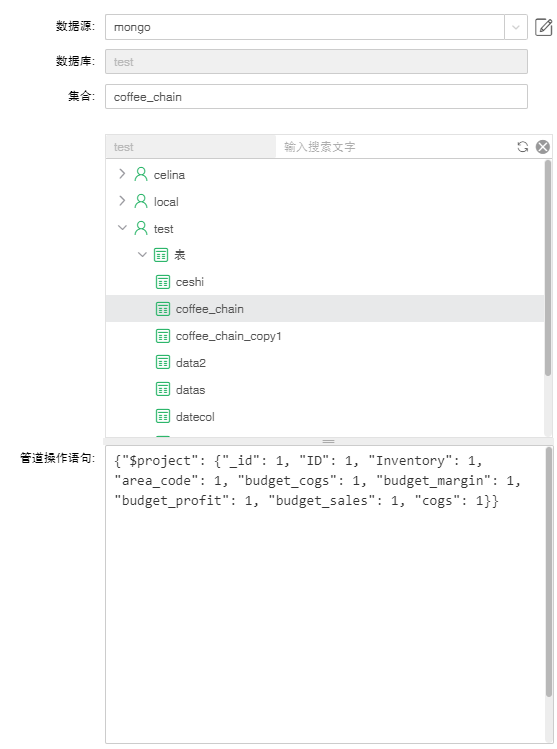557x749 pixels.
Task: Click inside the pipeline statement text area
Action: pyautogui.click(x=326, y=595)
